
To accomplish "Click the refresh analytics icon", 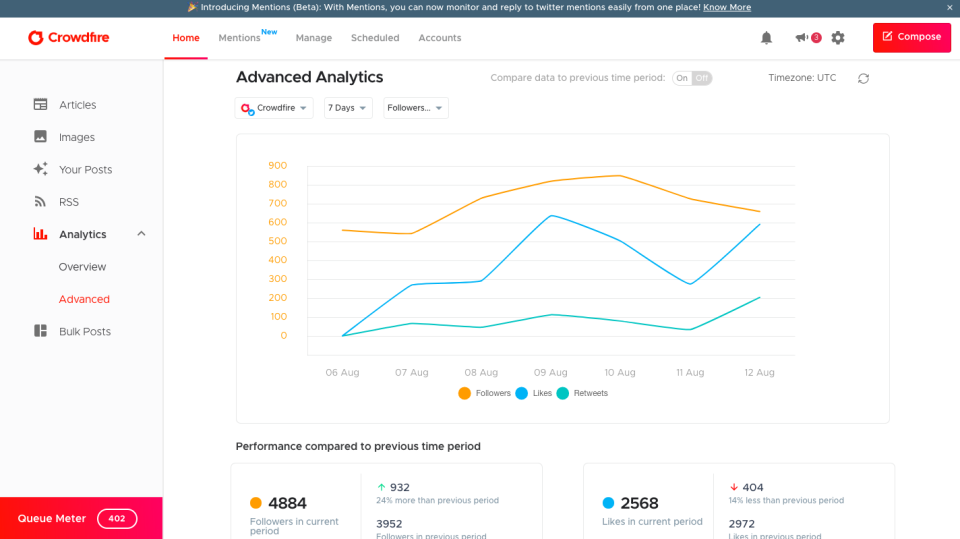I will (x=864, y=78).
